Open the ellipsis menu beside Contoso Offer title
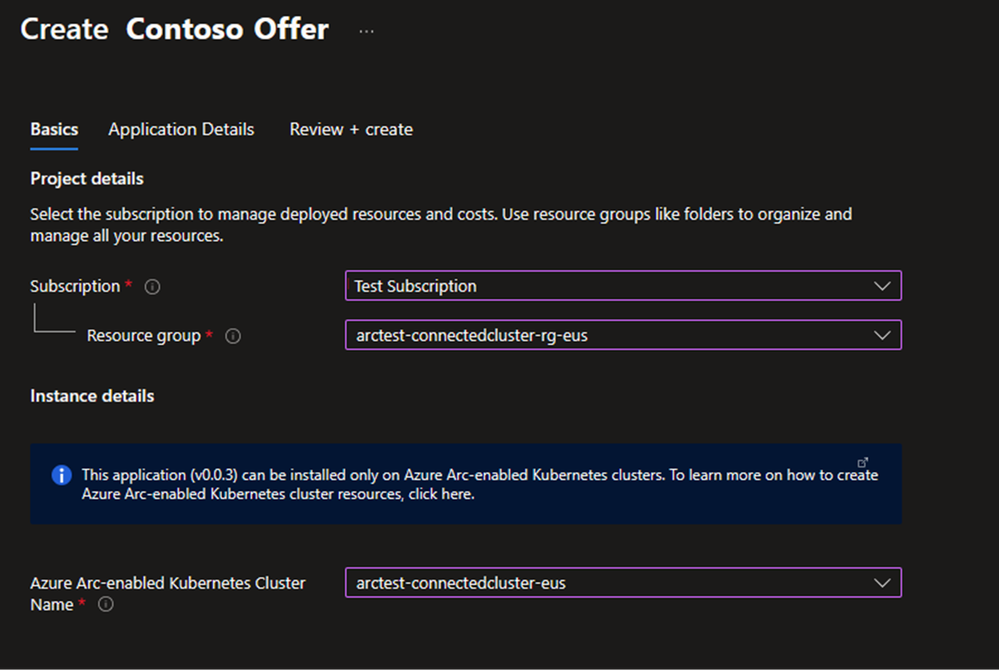The height and width of the screenshot is (670, 999). tap(367, 31)
